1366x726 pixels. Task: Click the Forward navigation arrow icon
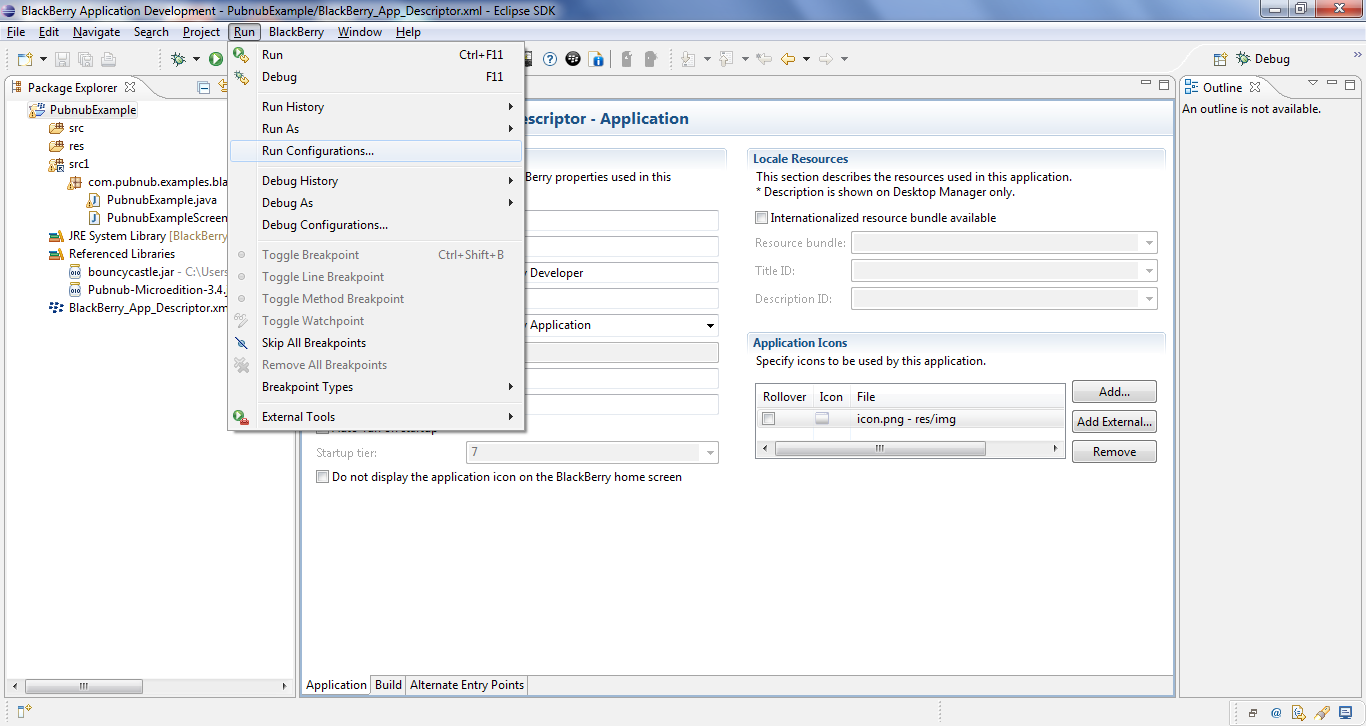pos(826,59)
